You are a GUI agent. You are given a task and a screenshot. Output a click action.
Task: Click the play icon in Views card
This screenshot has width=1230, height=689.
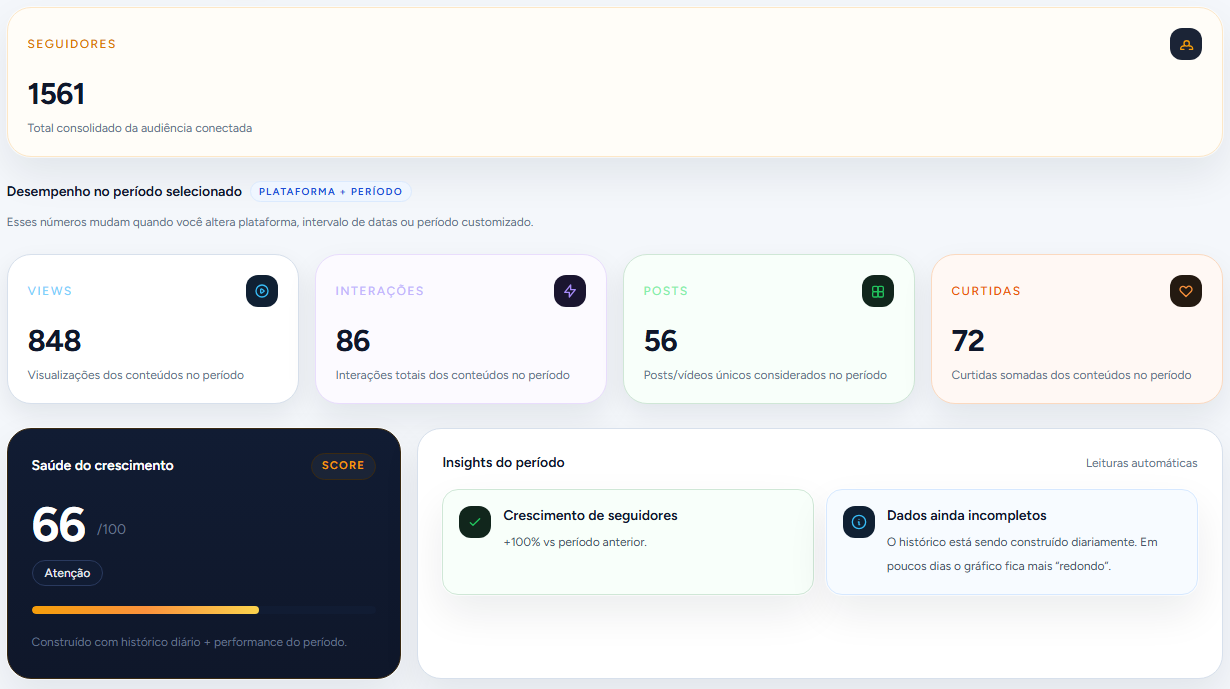[262, 291]
